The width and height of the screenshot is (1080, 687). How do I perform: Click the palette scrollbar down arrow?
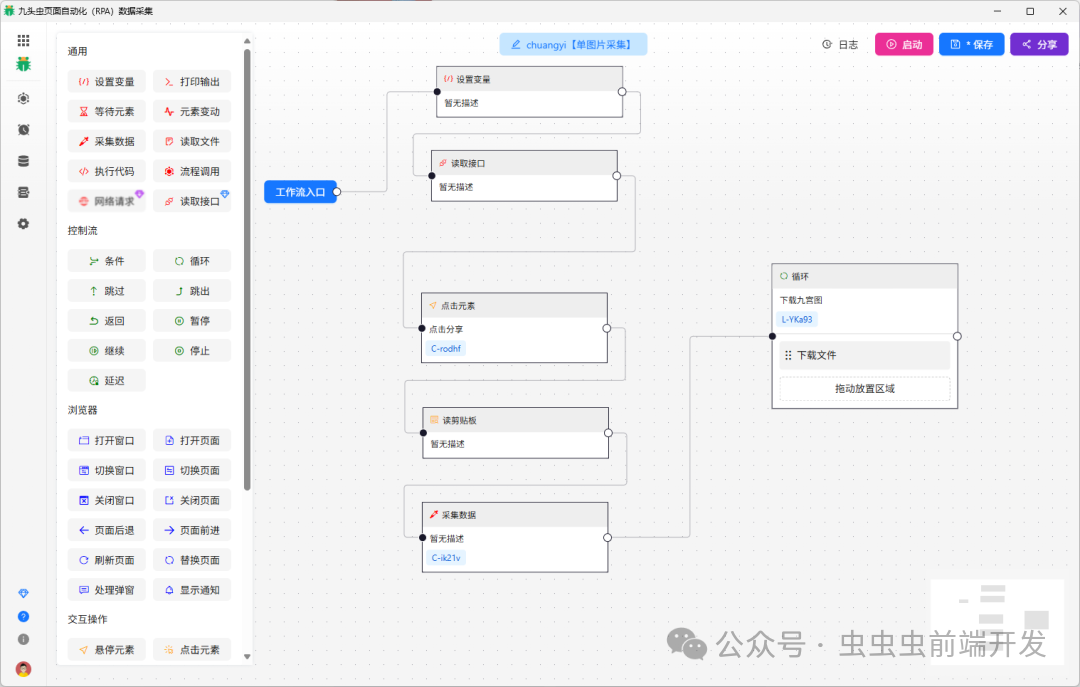pyautogui.click(x=247, y=657)
